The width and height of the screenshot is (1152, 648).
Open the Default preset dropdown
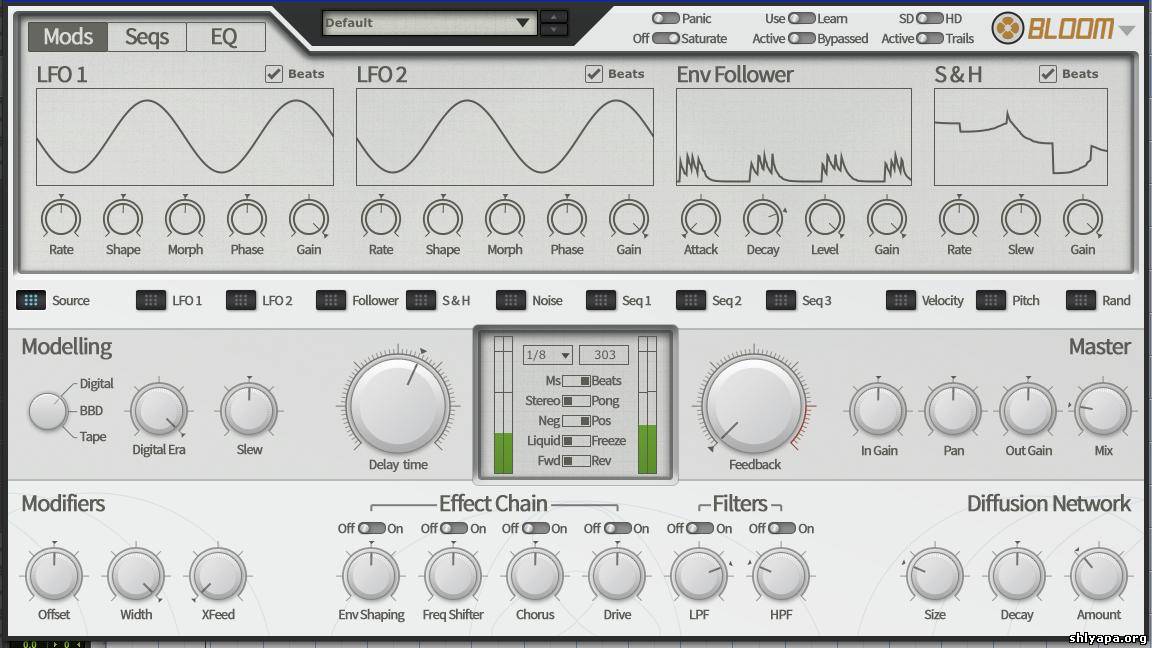(x=429, y=23)
